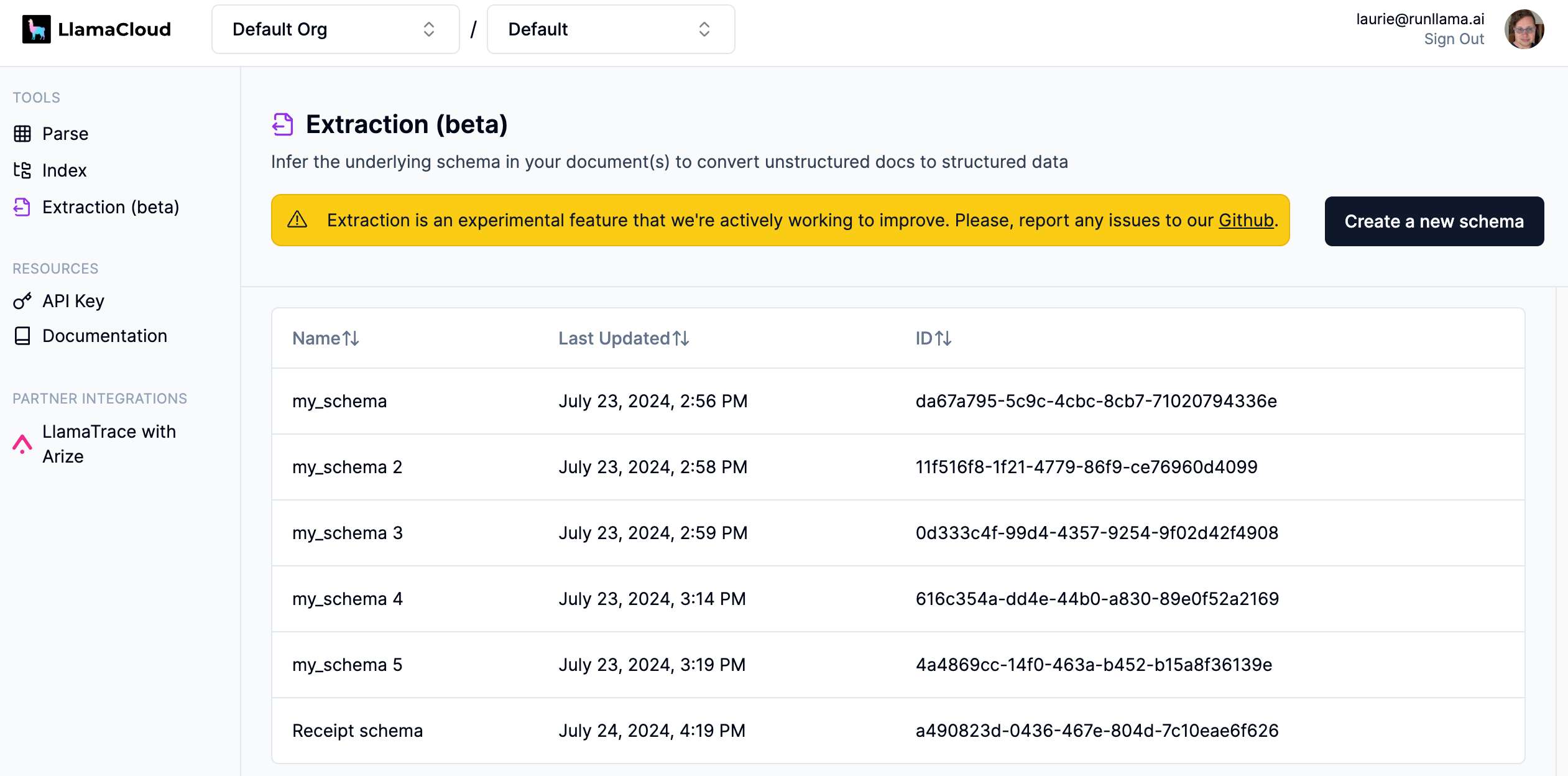
Task: Open the my_schema 5 schema
Action: click(x=898, y=665)
